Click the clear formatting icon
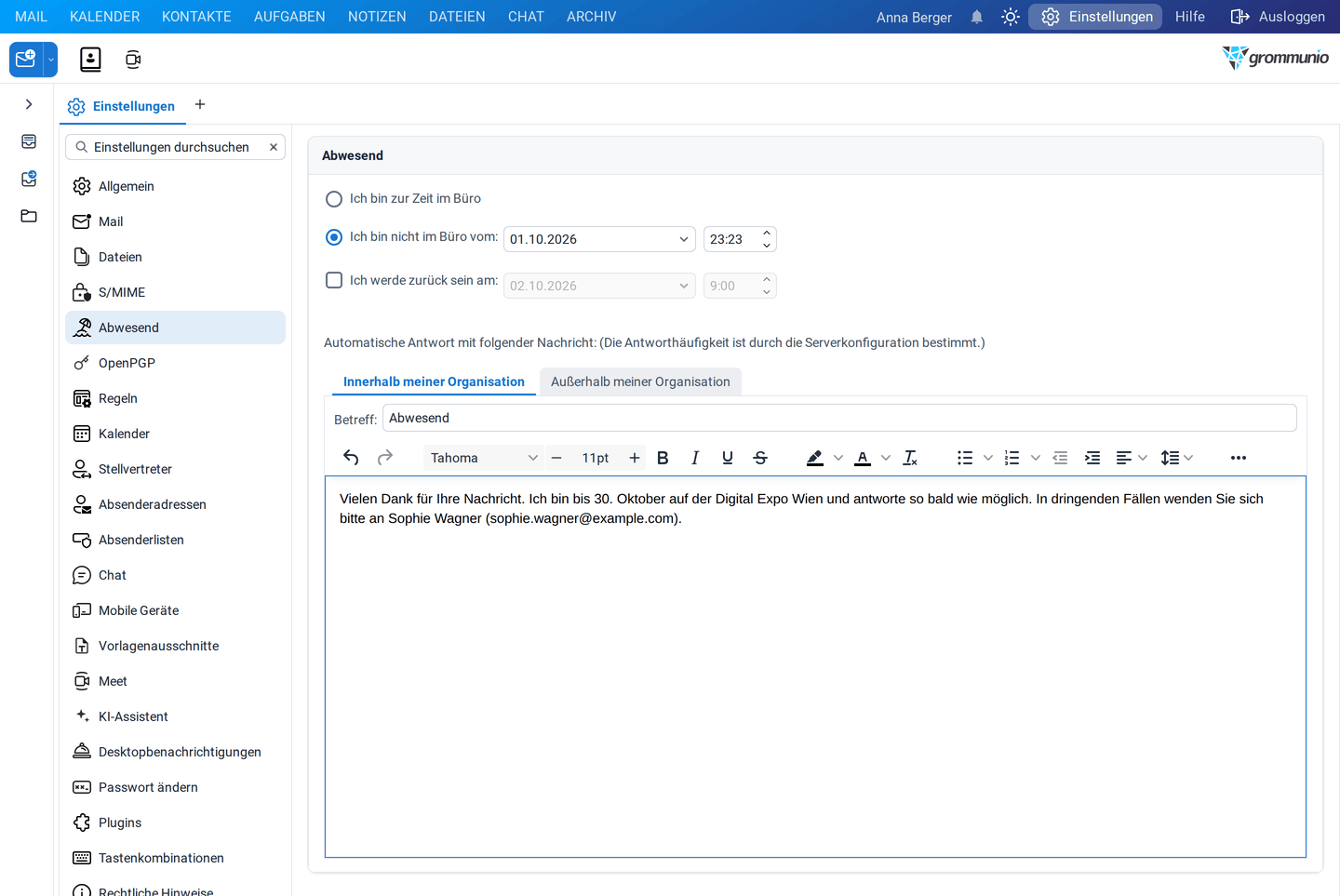This screenshot has width=1340, height=896. pos(910,458)
